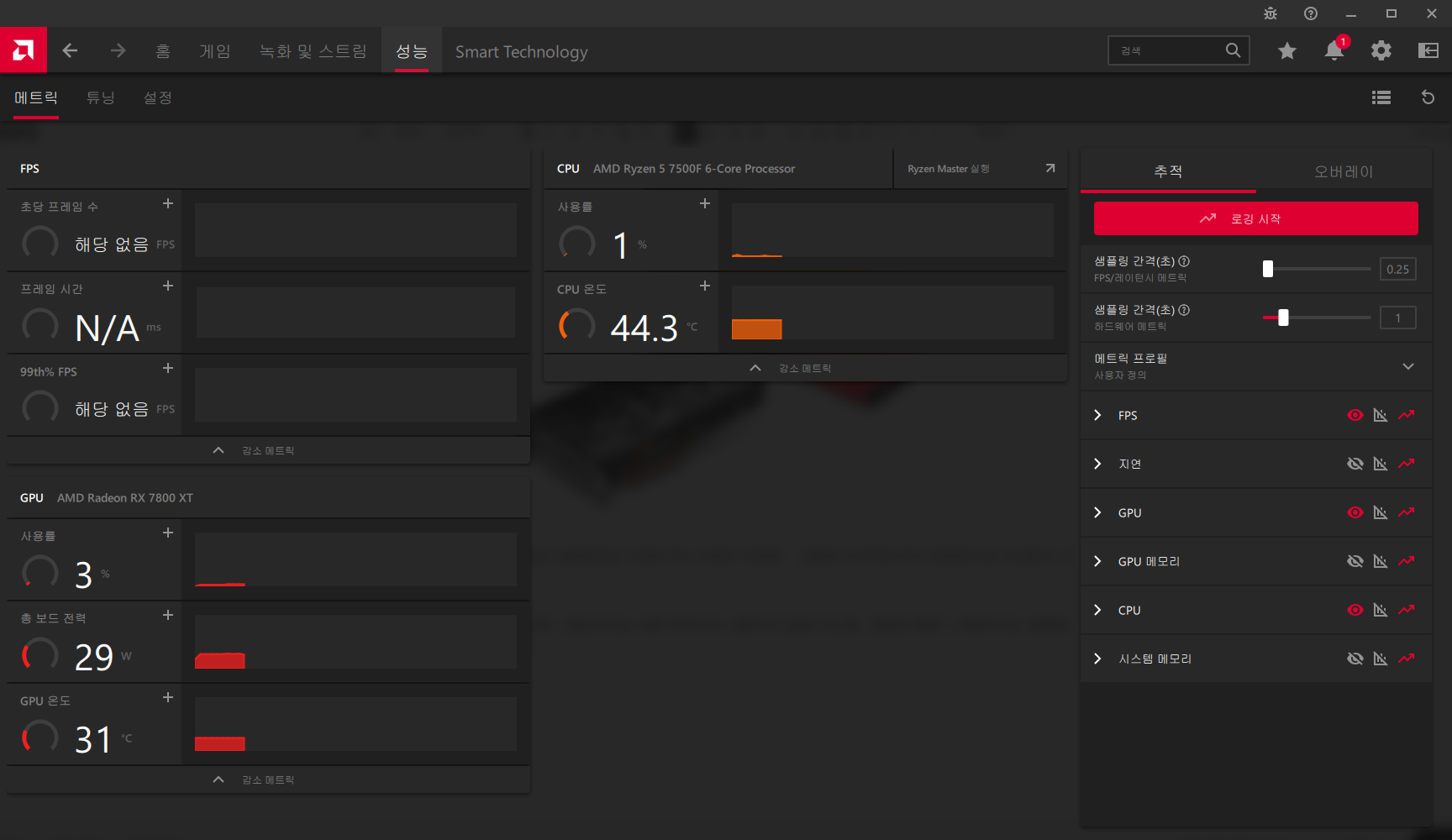Go back with the left arrow icon
The image size is (1452, 840).
tap(70, 50)
